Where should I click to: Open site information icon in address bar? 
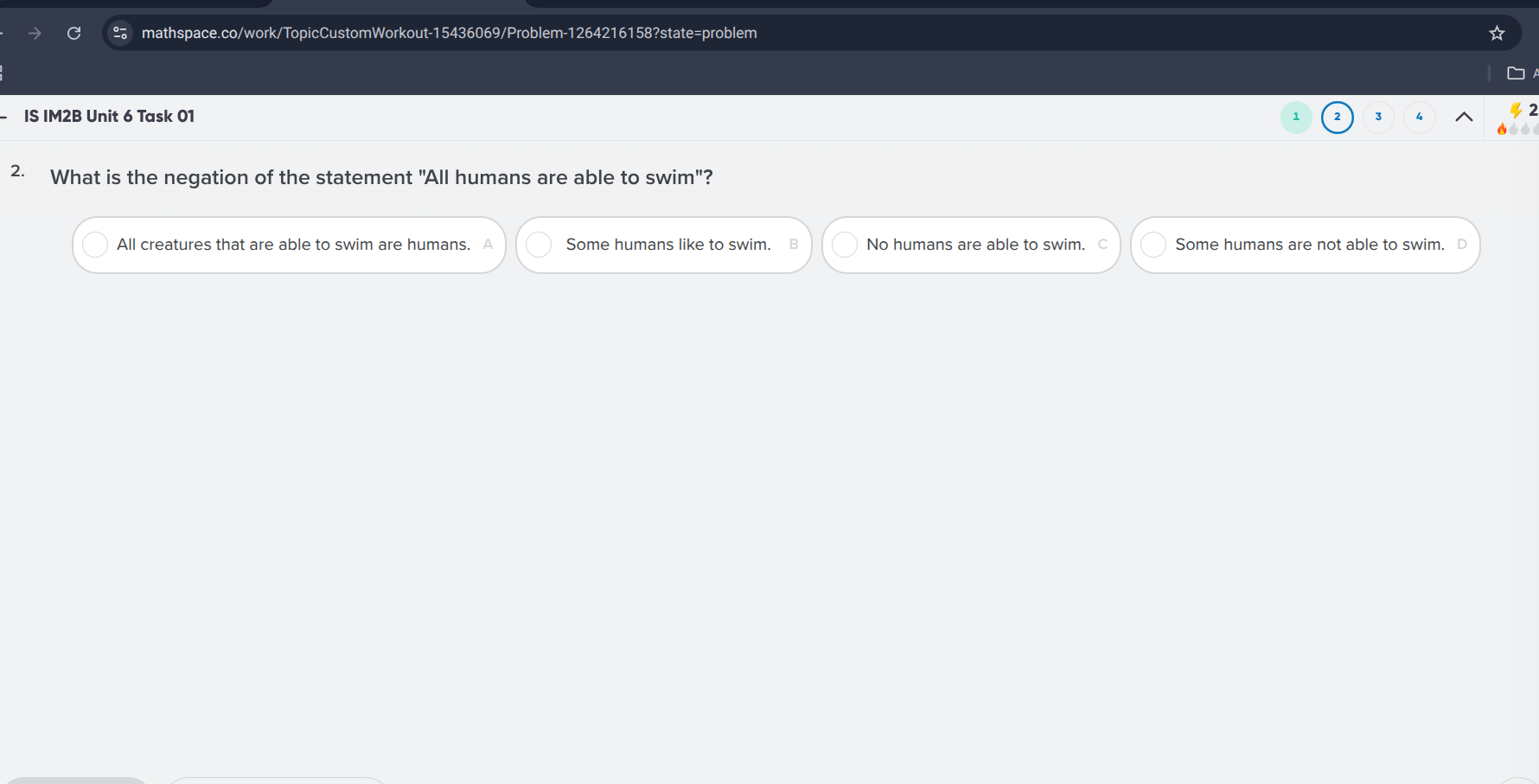(120, 33)
